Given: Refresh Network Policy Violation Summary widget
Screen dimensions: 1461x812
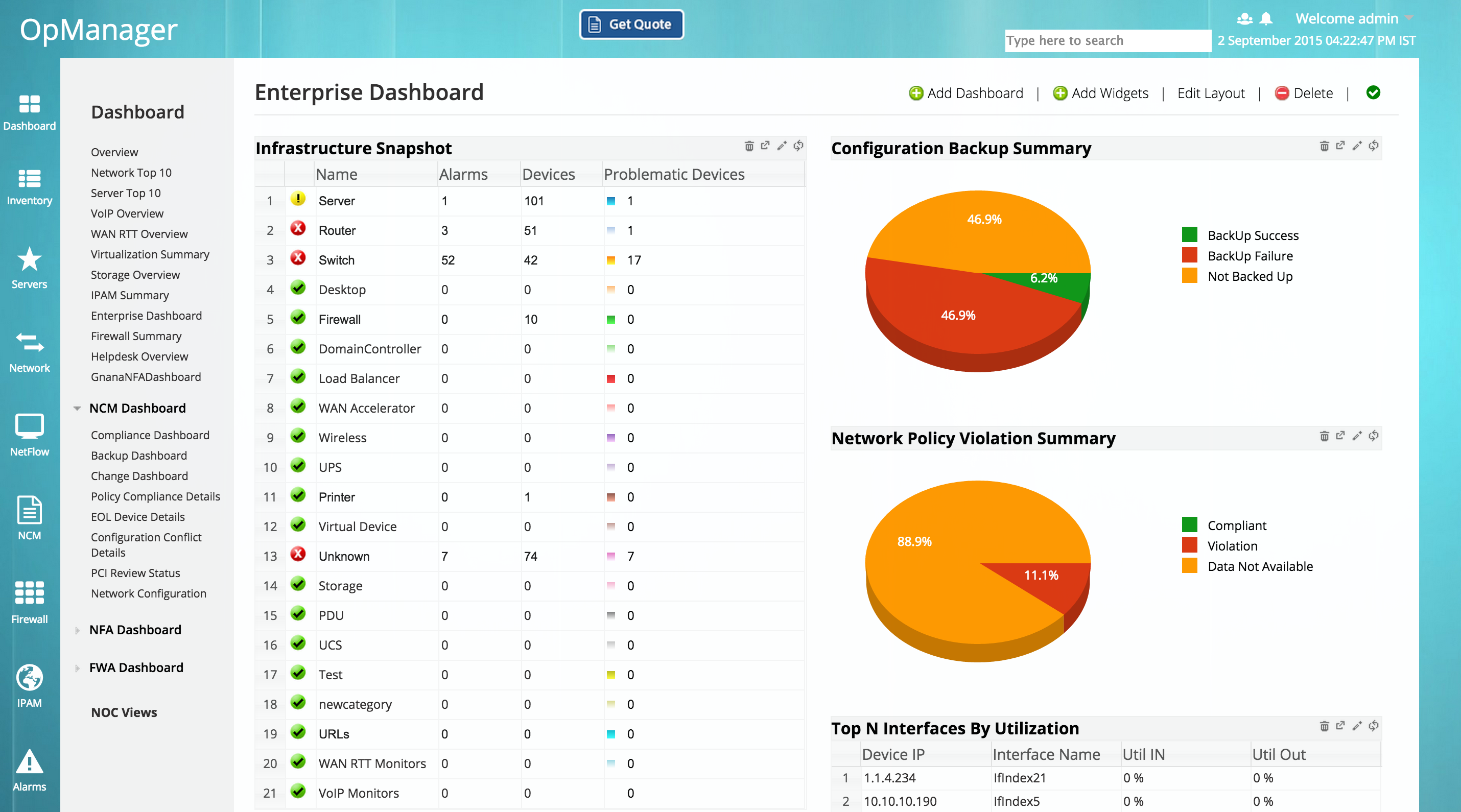Looking at the screenshot, I should (x=1373, y=436).
